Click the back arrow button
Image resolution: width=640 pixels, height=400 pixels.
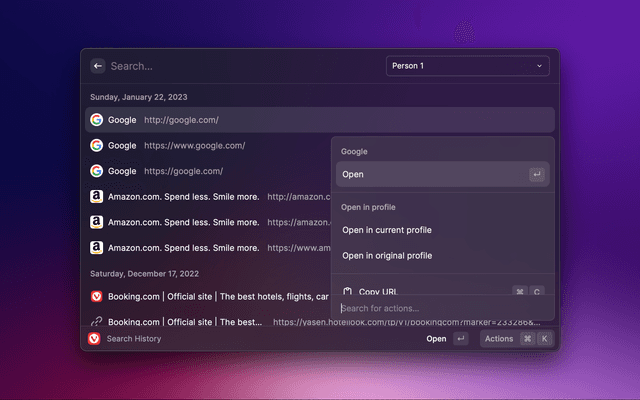[98, 66]
